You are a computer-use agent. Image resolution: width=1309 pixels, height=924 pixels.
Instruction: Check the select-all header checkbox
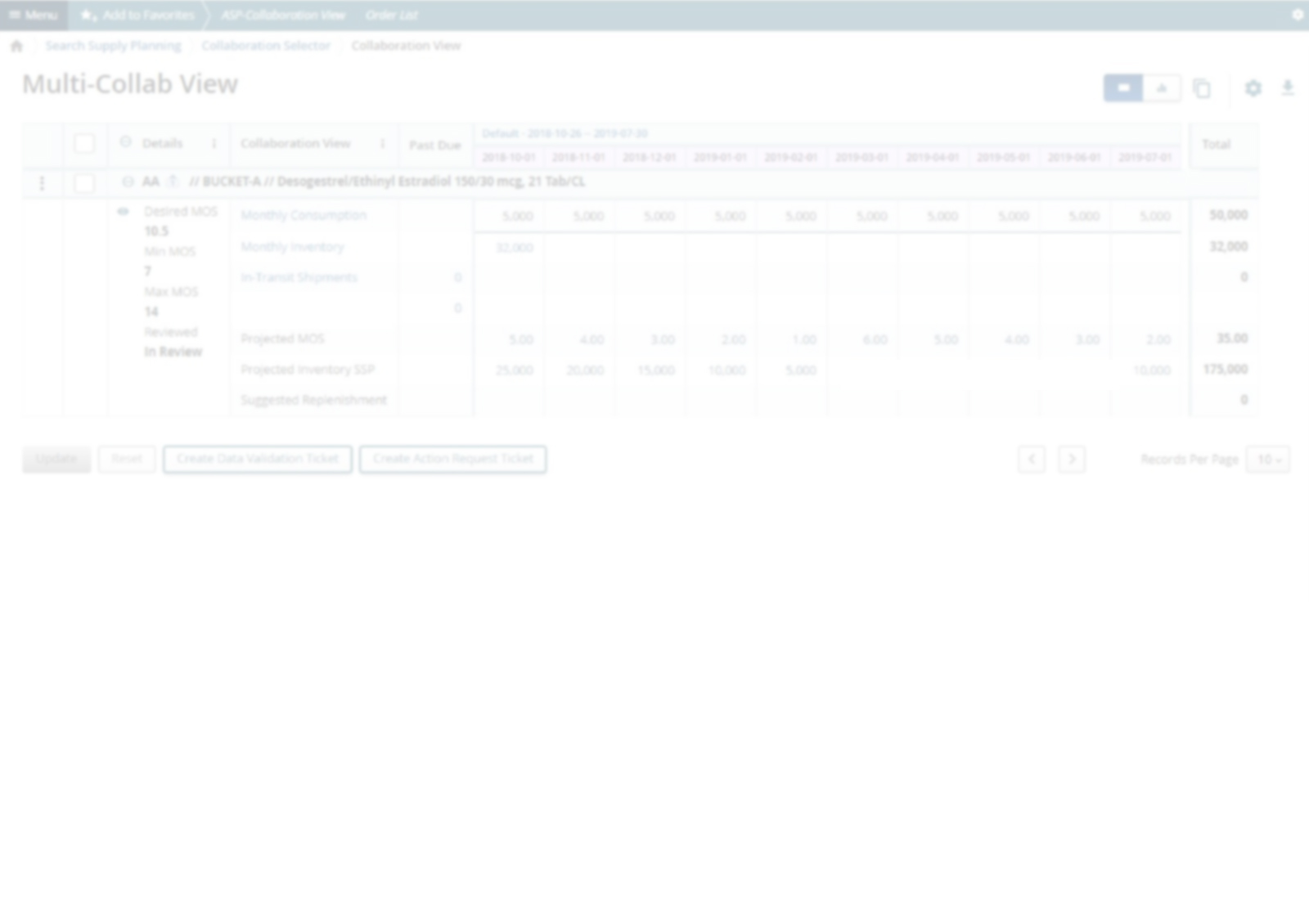(x=84, y=144)
